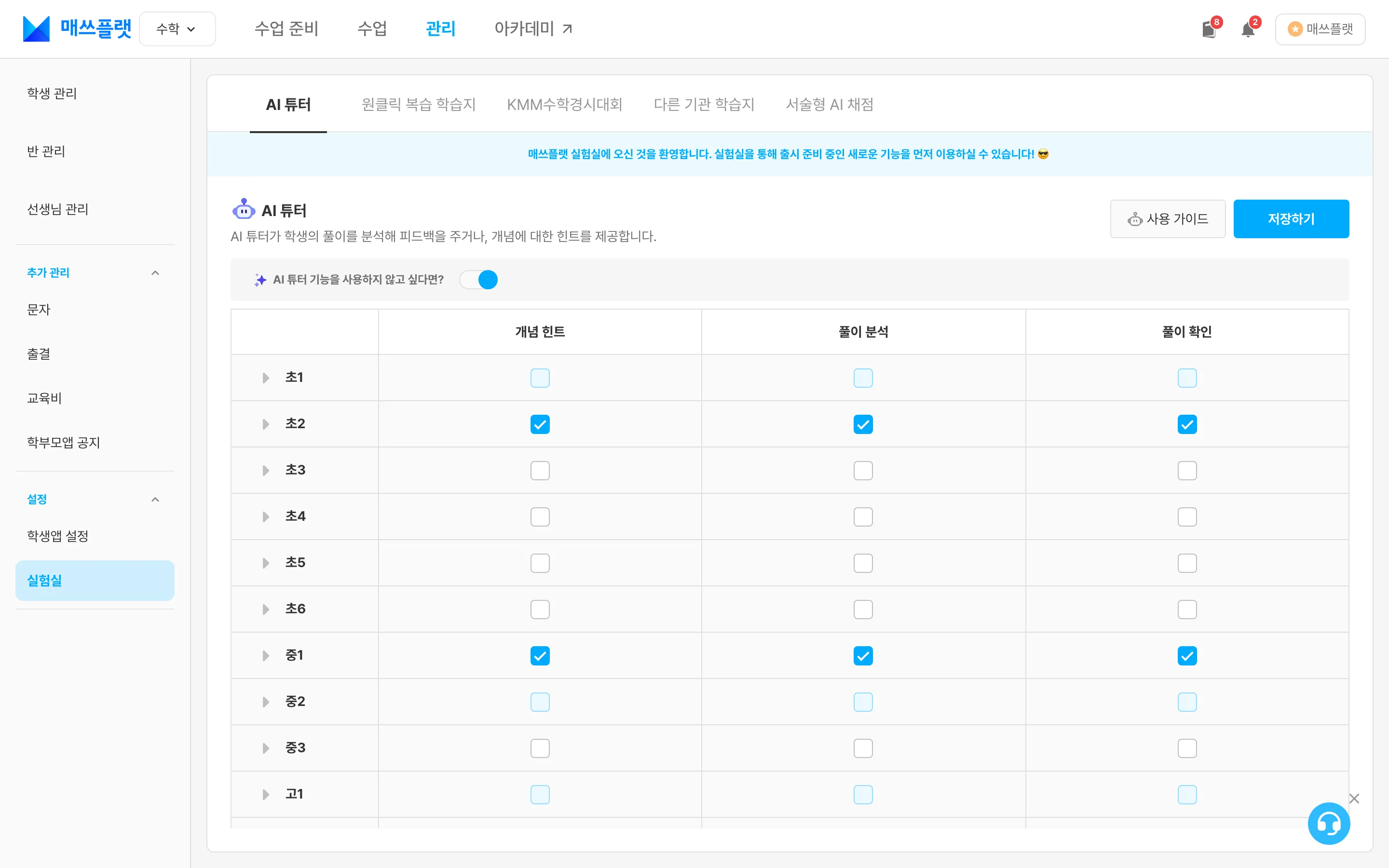Screen dimensions: 1389x868
Task: Switch to KMM수학경시대회 tab
Action: click(x=564, y=105)
